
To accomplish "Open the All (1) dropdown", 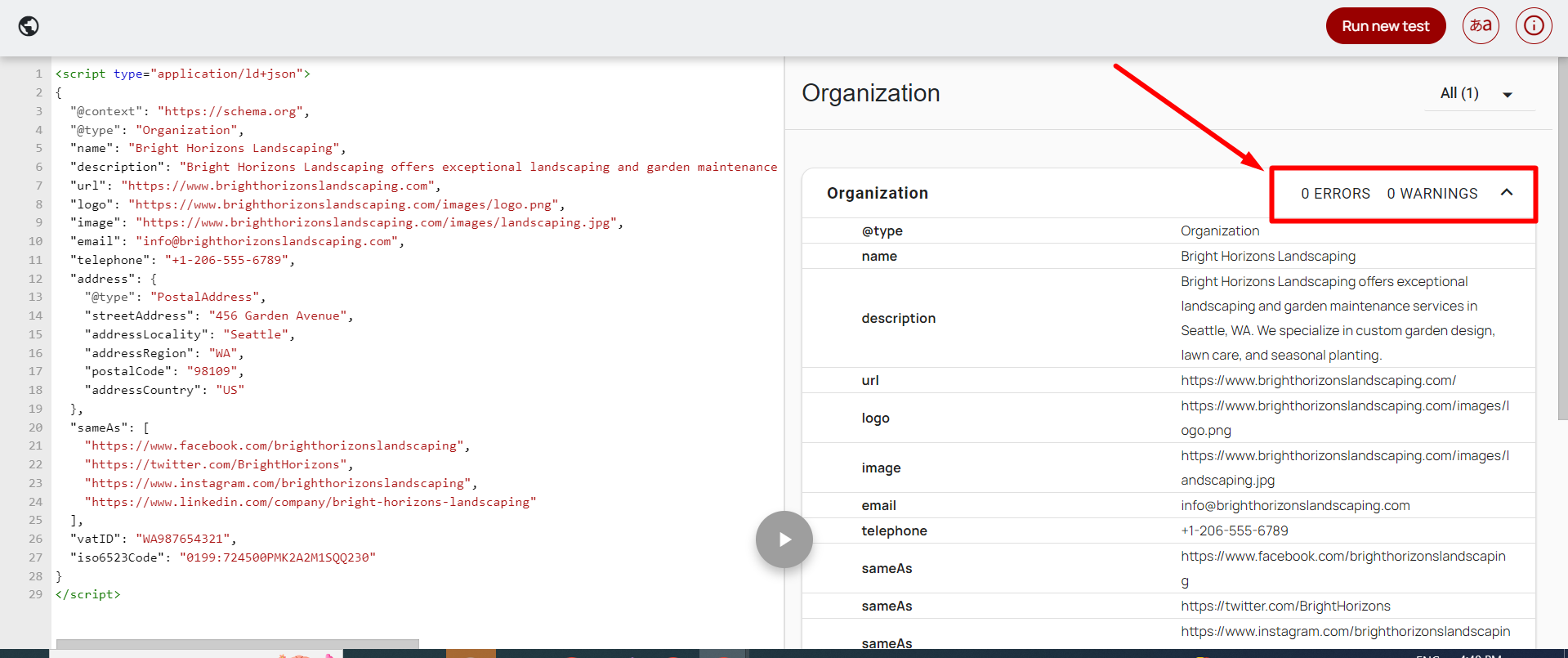I will tap(1480, 93).
